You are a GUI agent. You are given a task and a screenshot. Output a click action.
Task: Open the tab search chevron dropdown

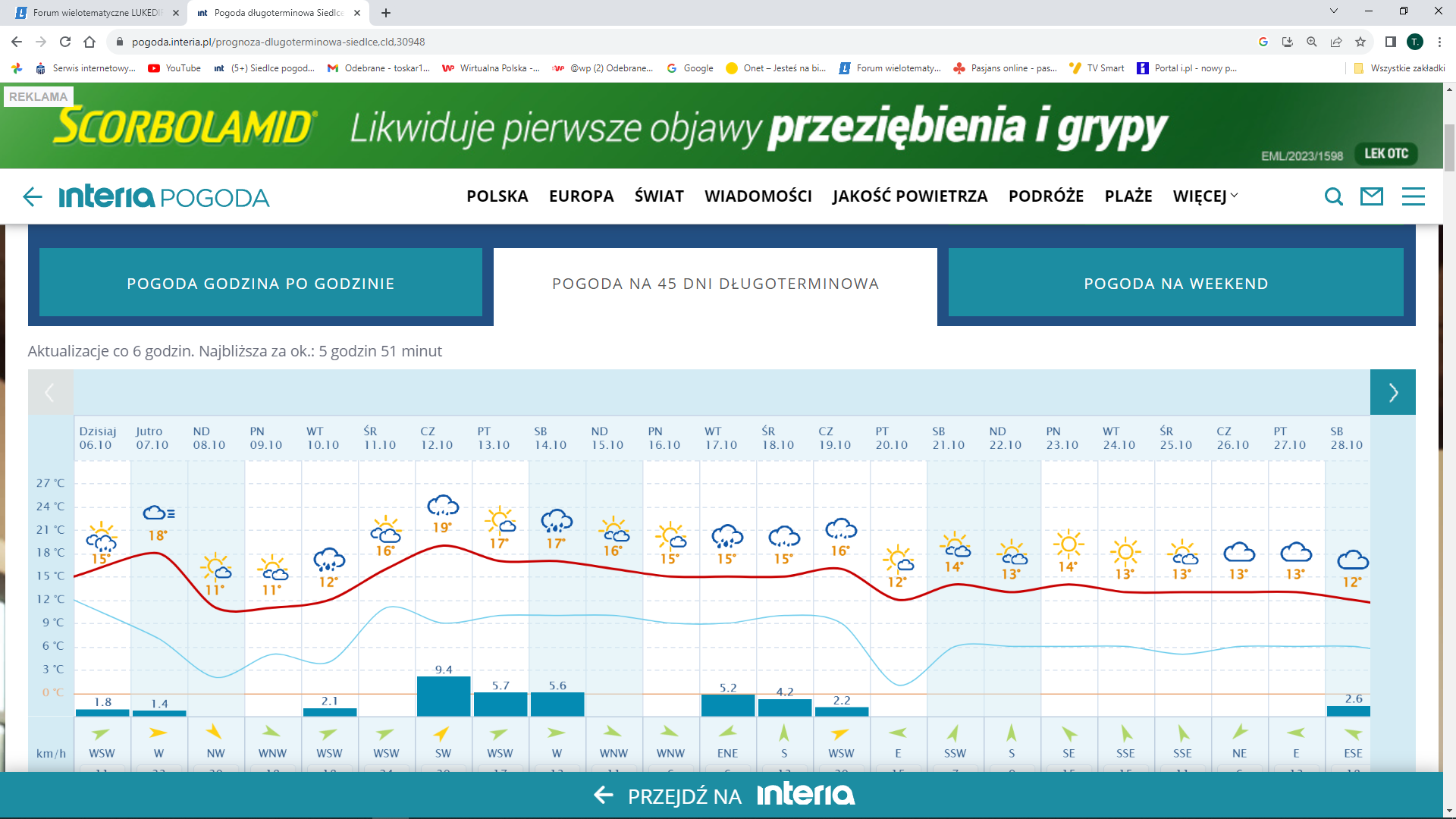click(1333, 11)
